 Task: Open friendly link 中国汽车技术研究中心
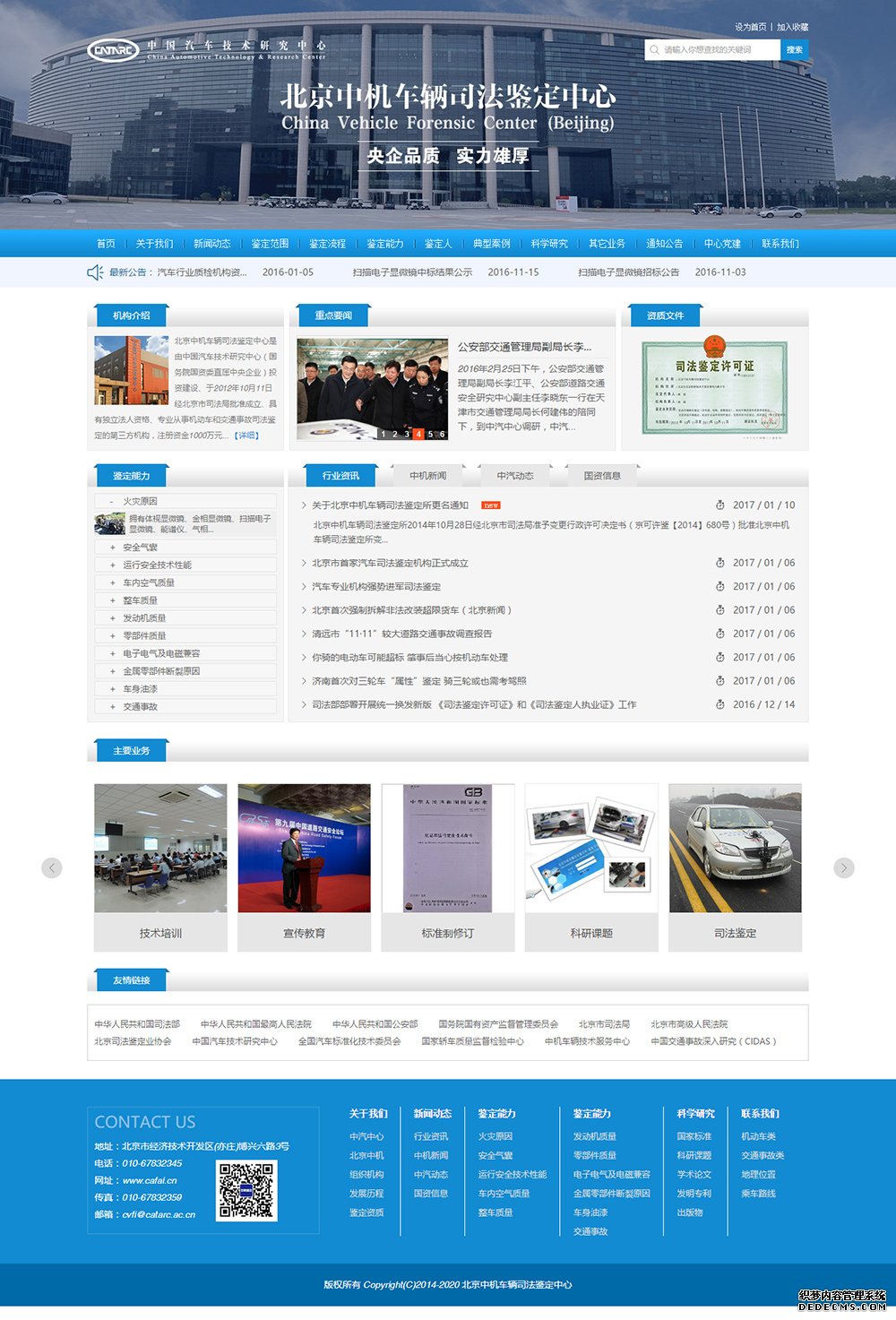coord(235,1041)
